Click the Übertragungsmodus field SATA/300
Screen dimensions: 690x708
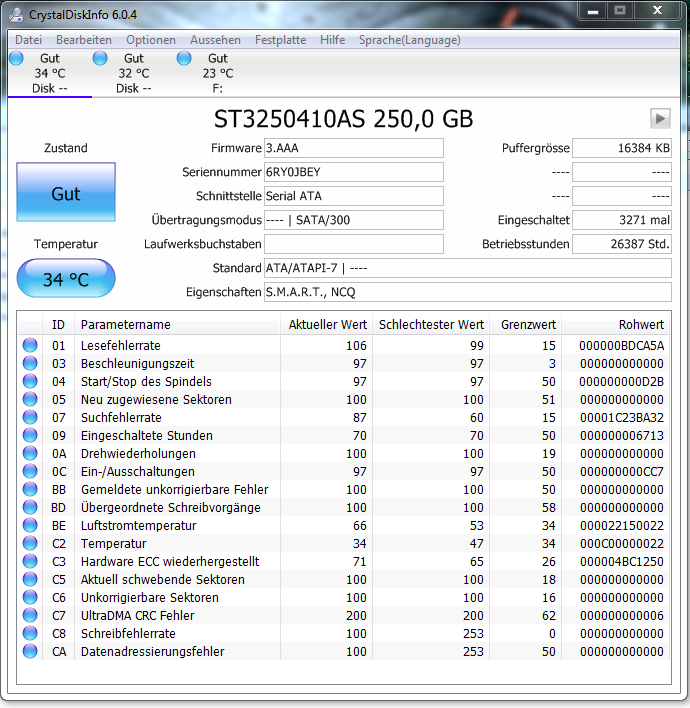point(354,220)
